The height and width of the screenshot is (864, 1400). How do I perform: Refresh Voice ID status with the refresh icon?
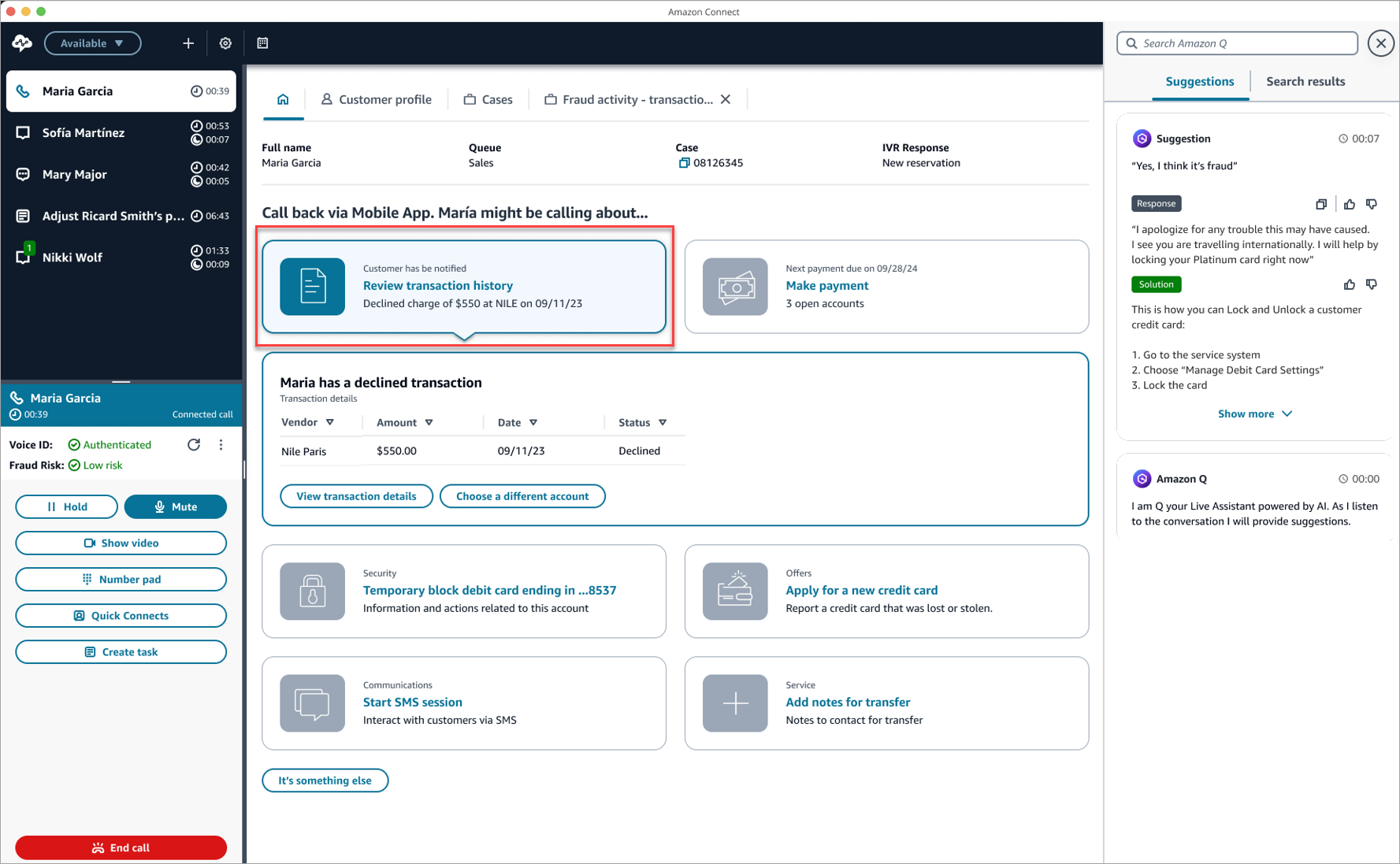[x=194, y=444]
